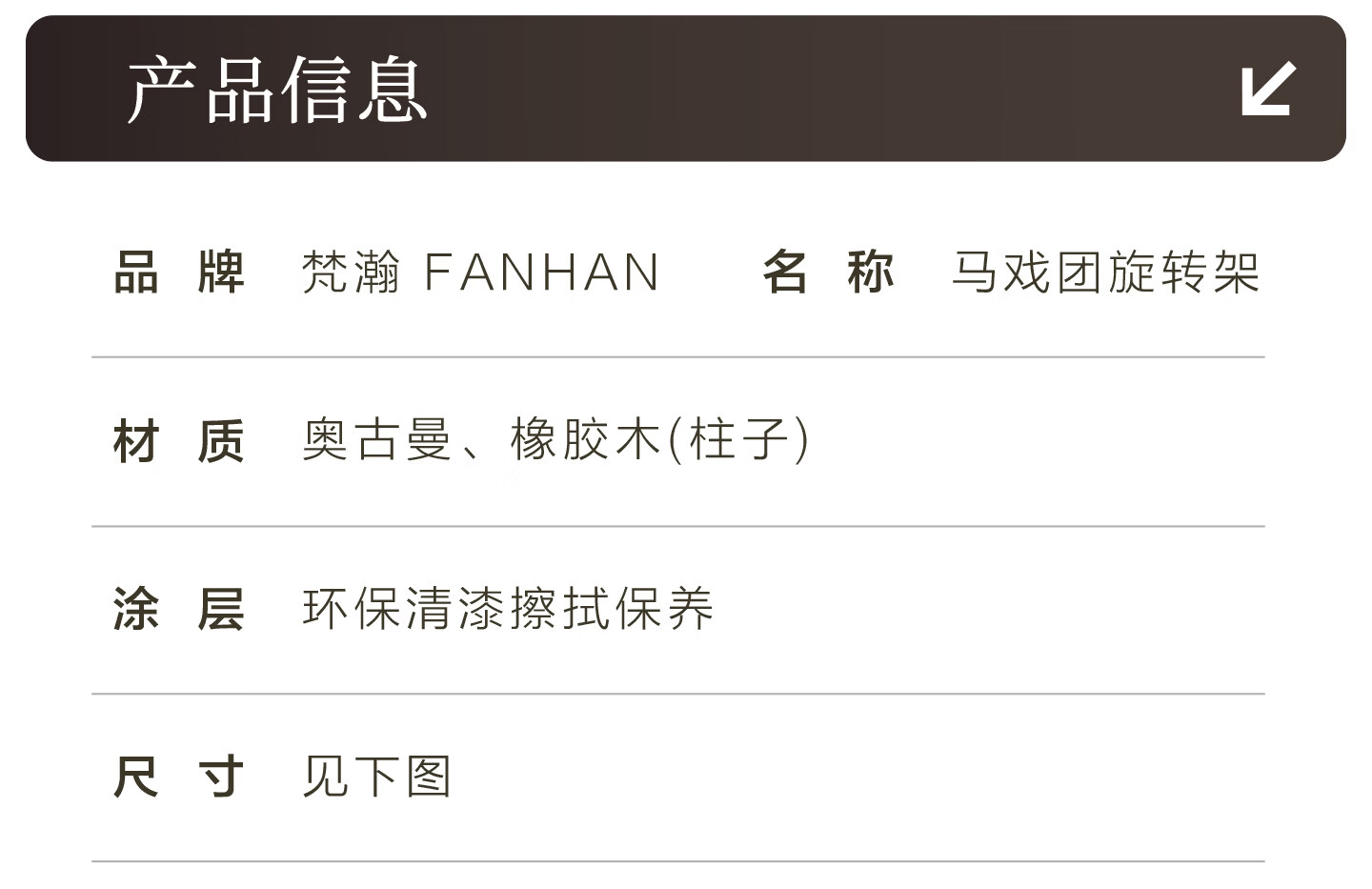Select the 品牌 row label
Image resolution: width=1372 pixels, height=889 pixels.
(x=179, y=273)
